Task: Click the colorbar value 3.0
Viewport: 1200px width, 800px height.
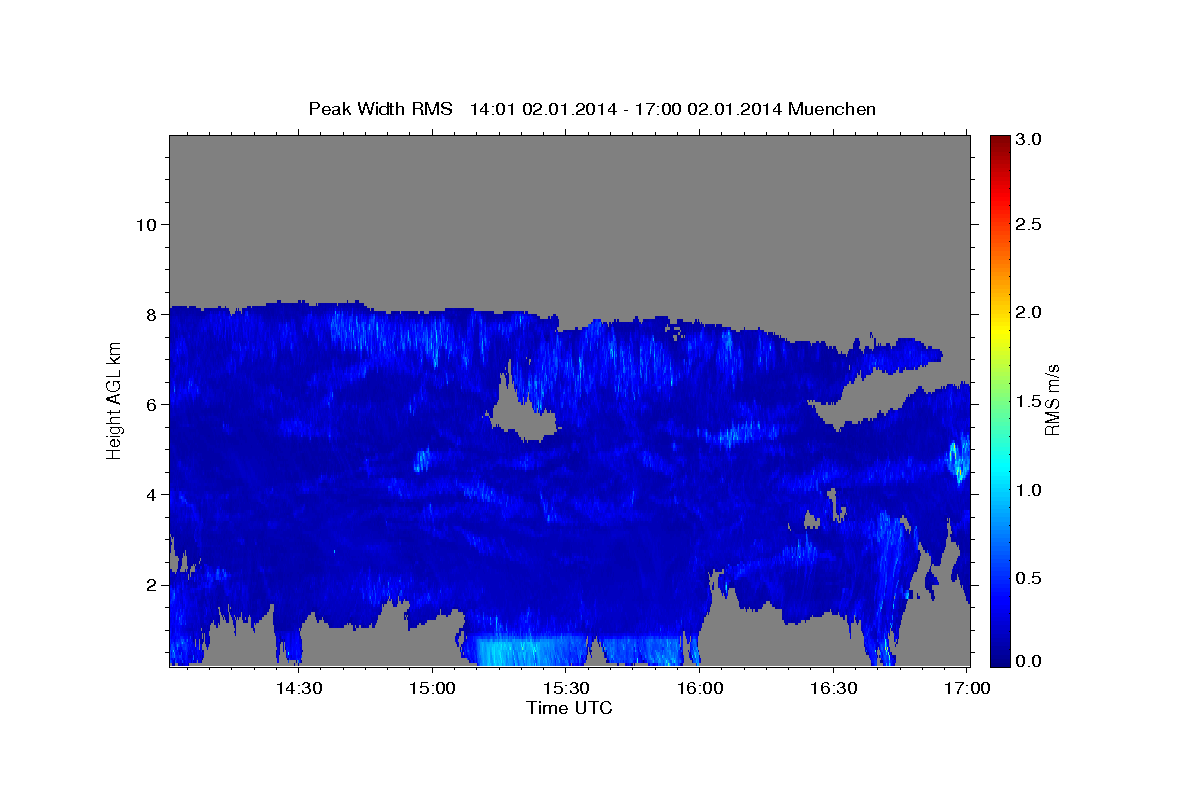Action: (x=1029, y=139)
